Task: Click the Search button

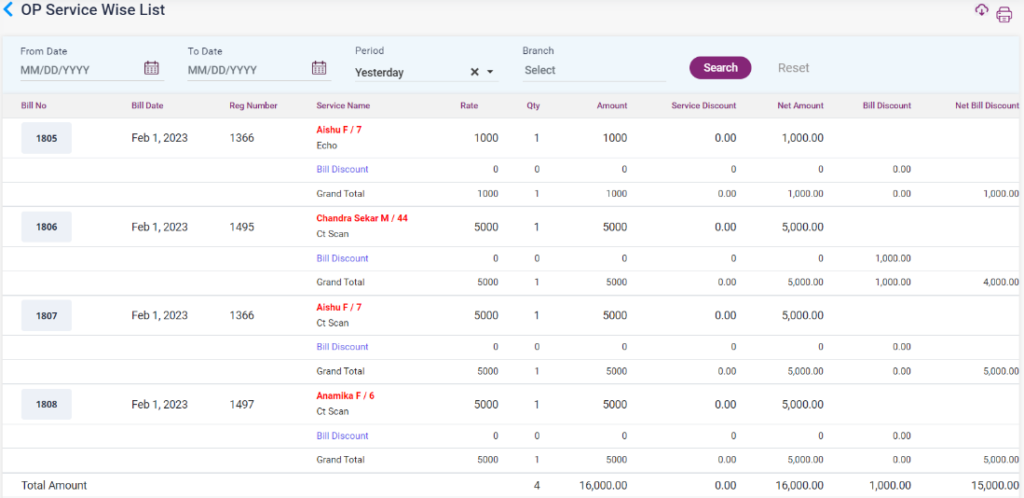Action: [720, 68]
